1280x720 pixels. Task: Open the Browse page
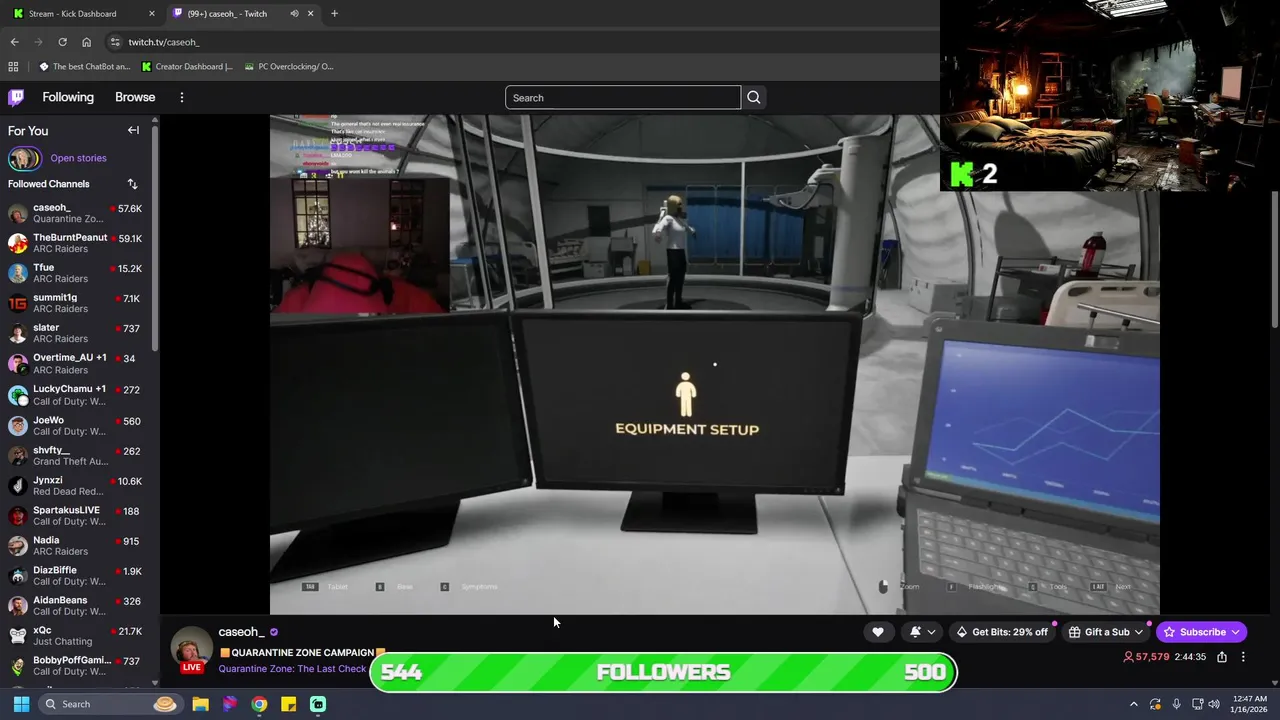point(135,97)
